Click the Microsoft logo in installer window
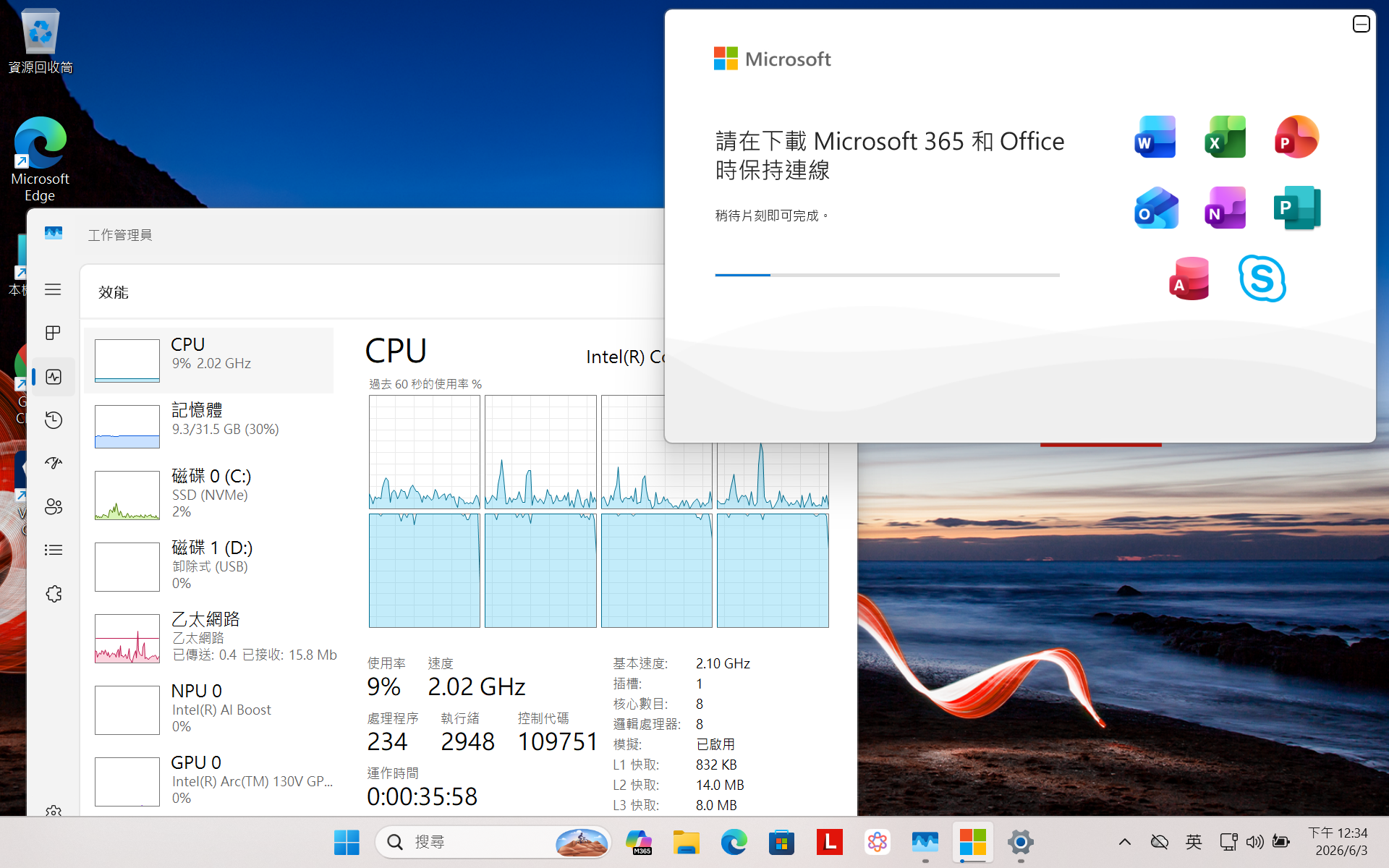Image resolution: width=1389 pixels, height=868 pixels. pos(772,59)
